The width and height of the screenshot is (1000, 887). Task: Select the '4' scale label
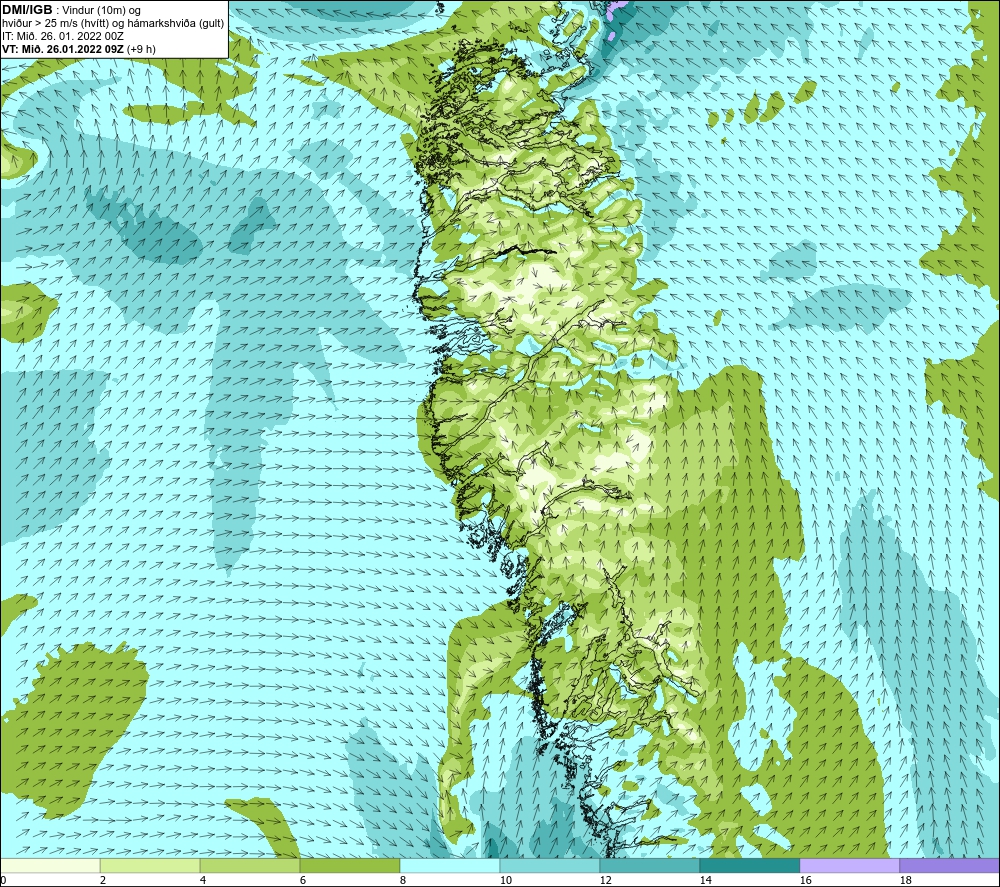203,881
